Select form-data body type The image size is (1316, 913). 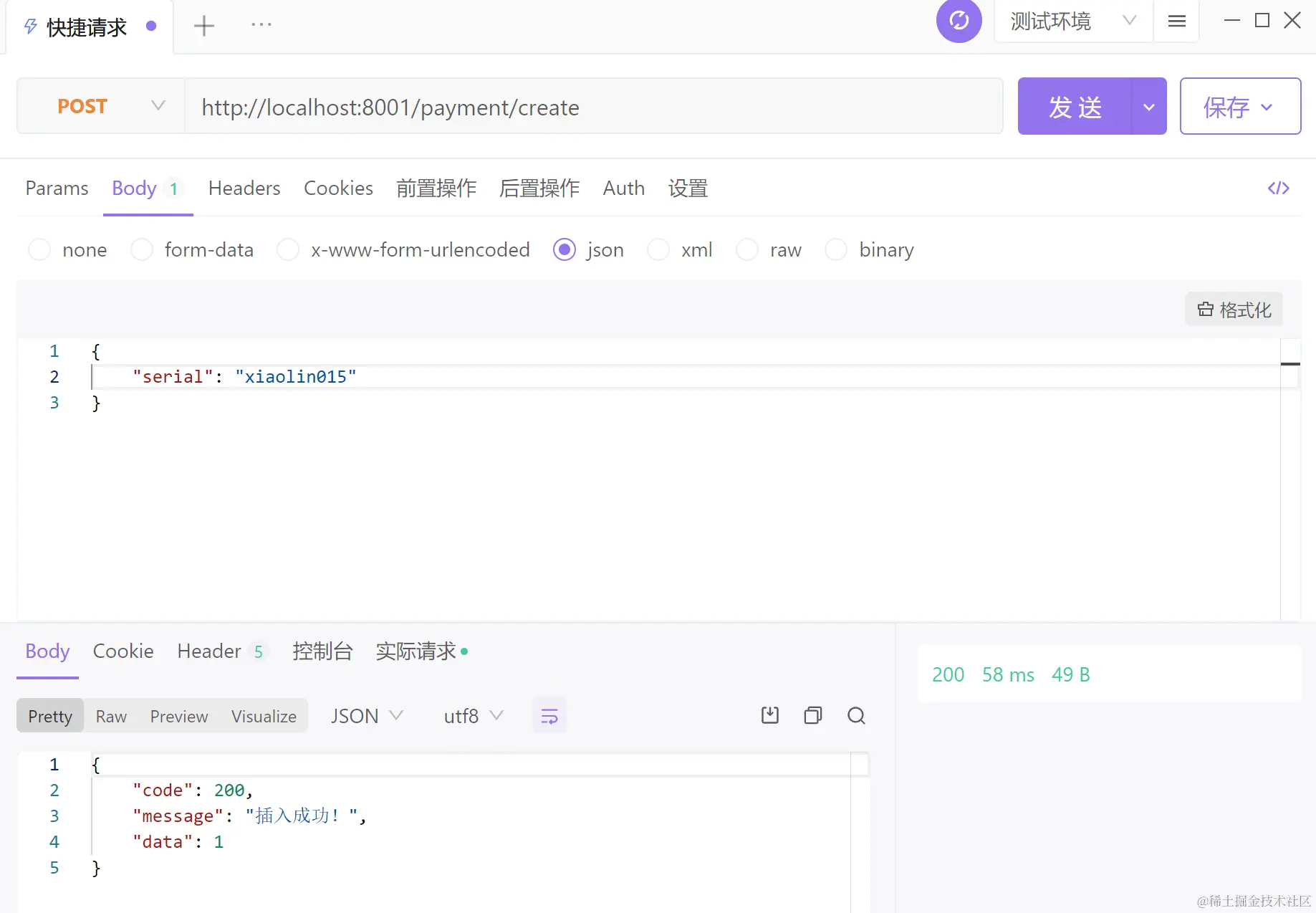click(x=142, y=249)
